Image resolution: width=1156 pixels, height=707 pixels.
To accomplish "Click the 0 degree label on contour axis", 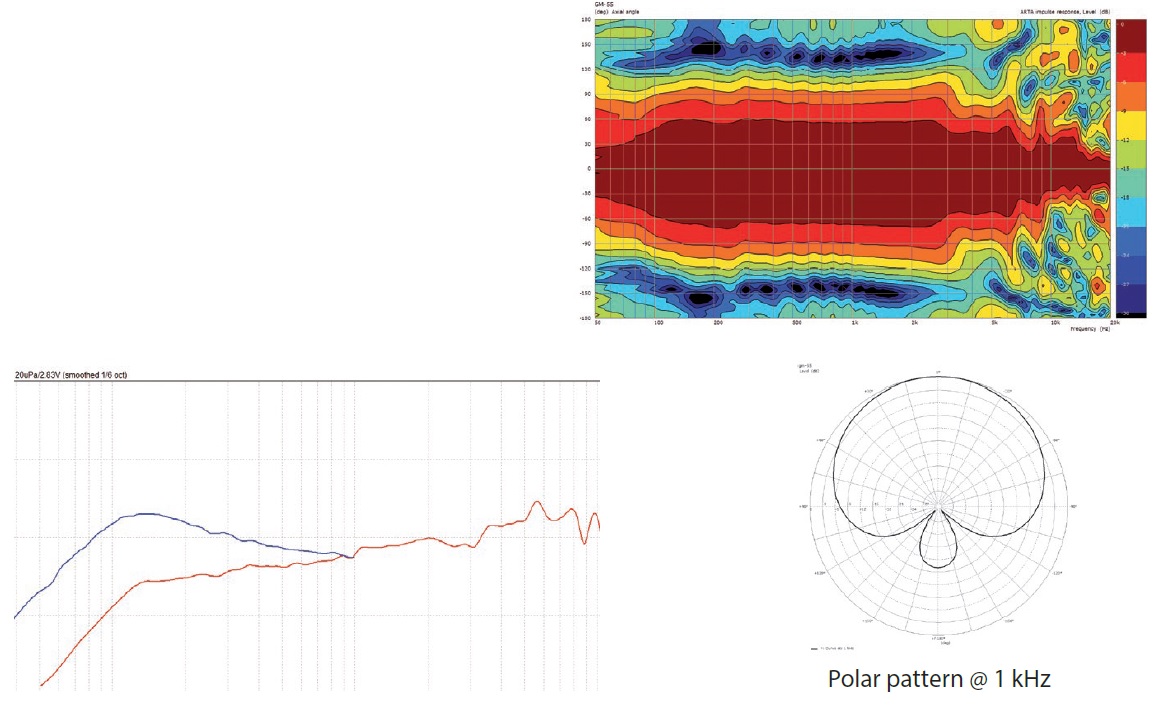I will click(x=588, y=168).
